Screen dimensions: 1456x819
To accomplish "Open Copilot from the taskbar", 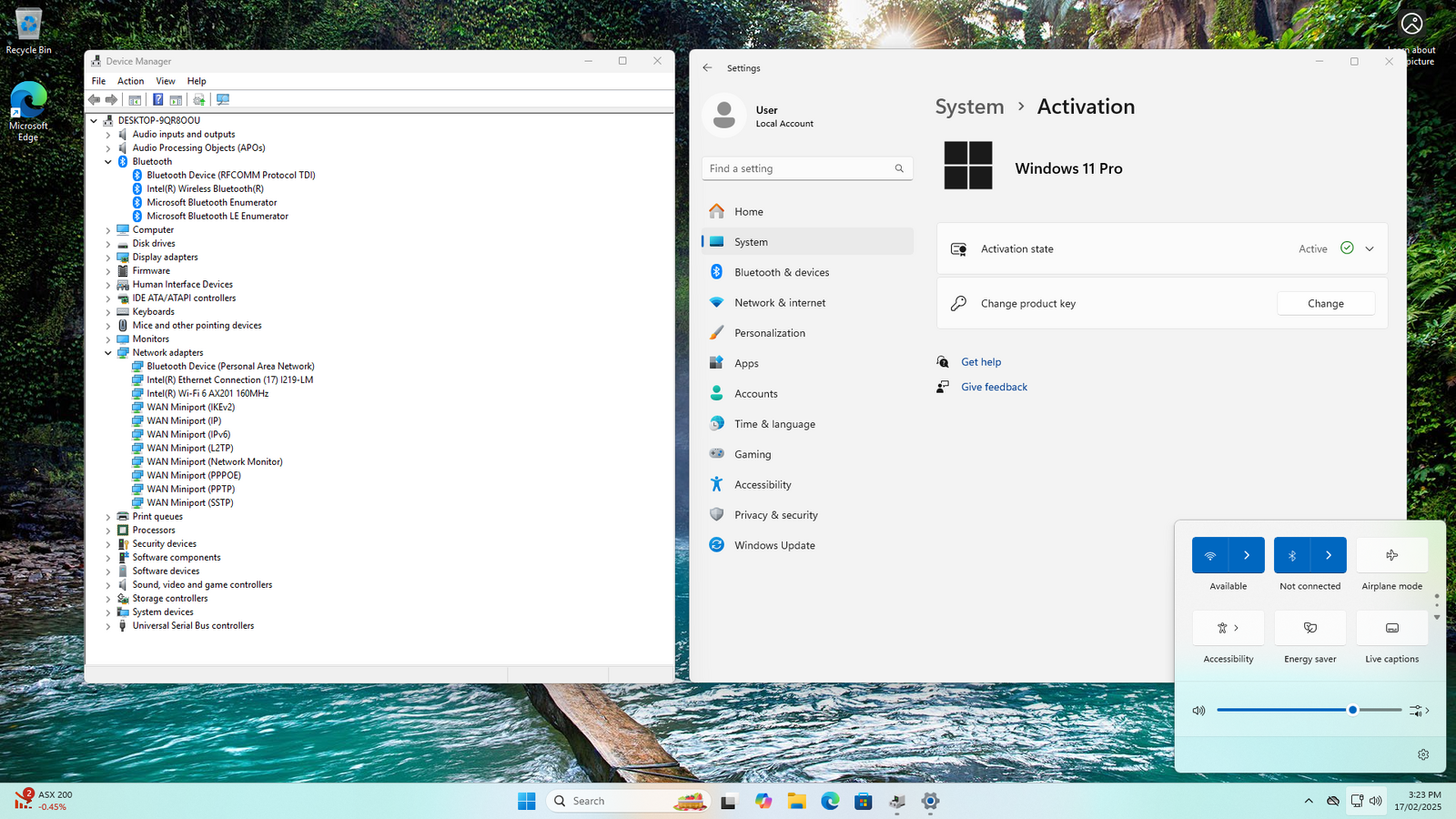I will click(763, 801).
